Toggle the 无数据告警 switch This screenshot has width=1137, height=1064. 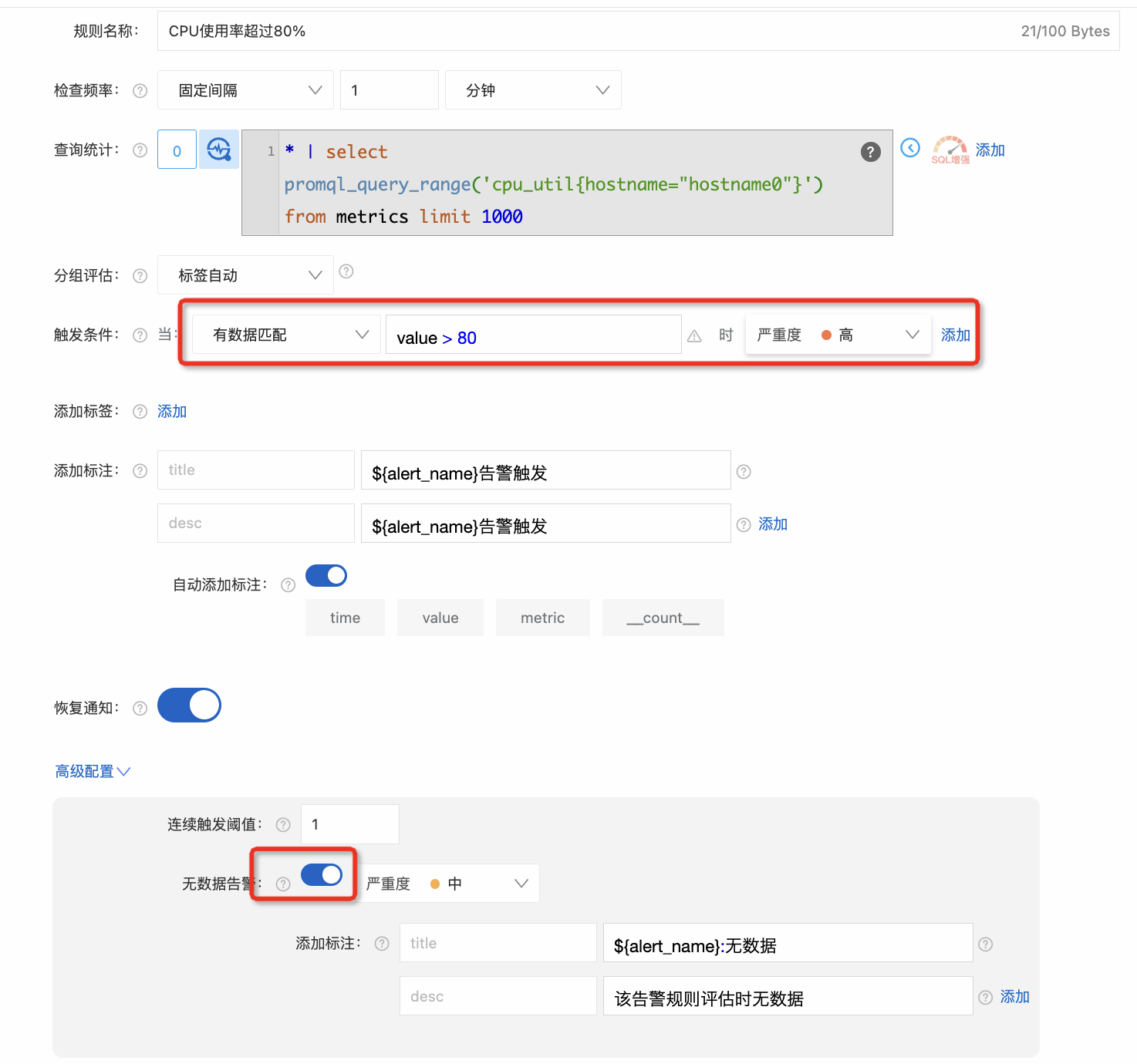coord(322,875)
